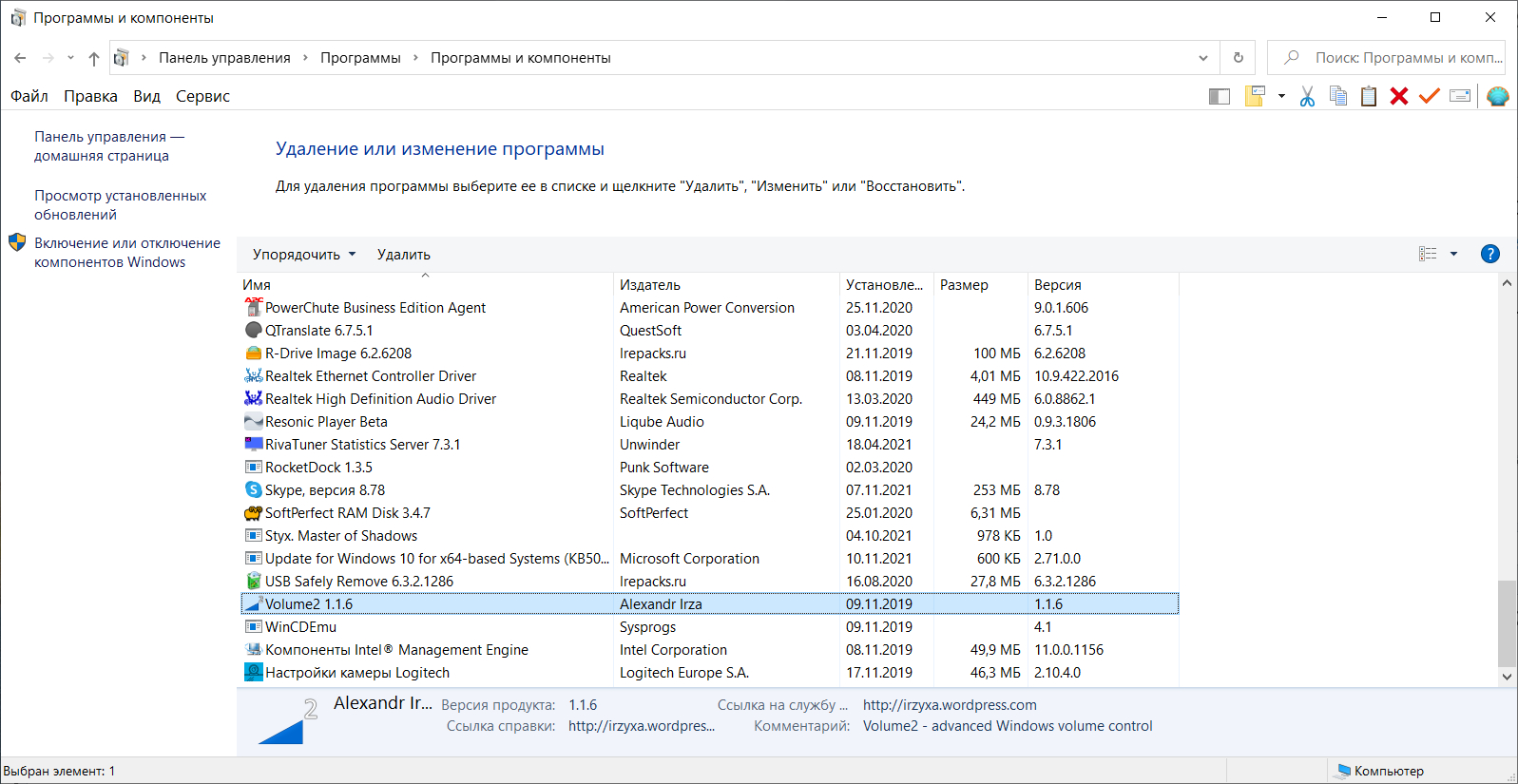This screenshot has height=784, width=1518.
Task: Click the Paste clipboard icon
Action: point(1369,96)
